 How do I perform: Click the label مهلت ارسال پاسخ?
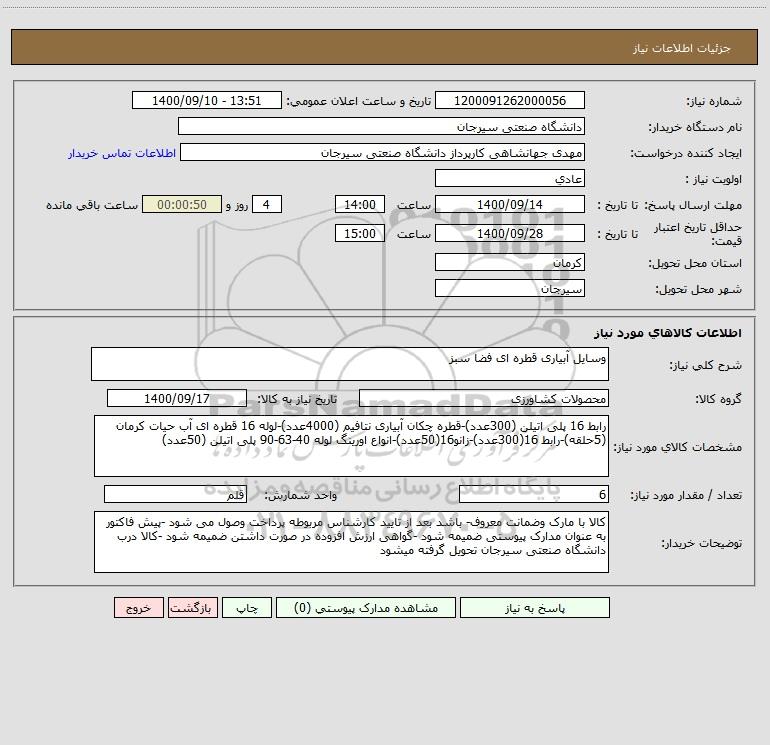pos(693,205)
